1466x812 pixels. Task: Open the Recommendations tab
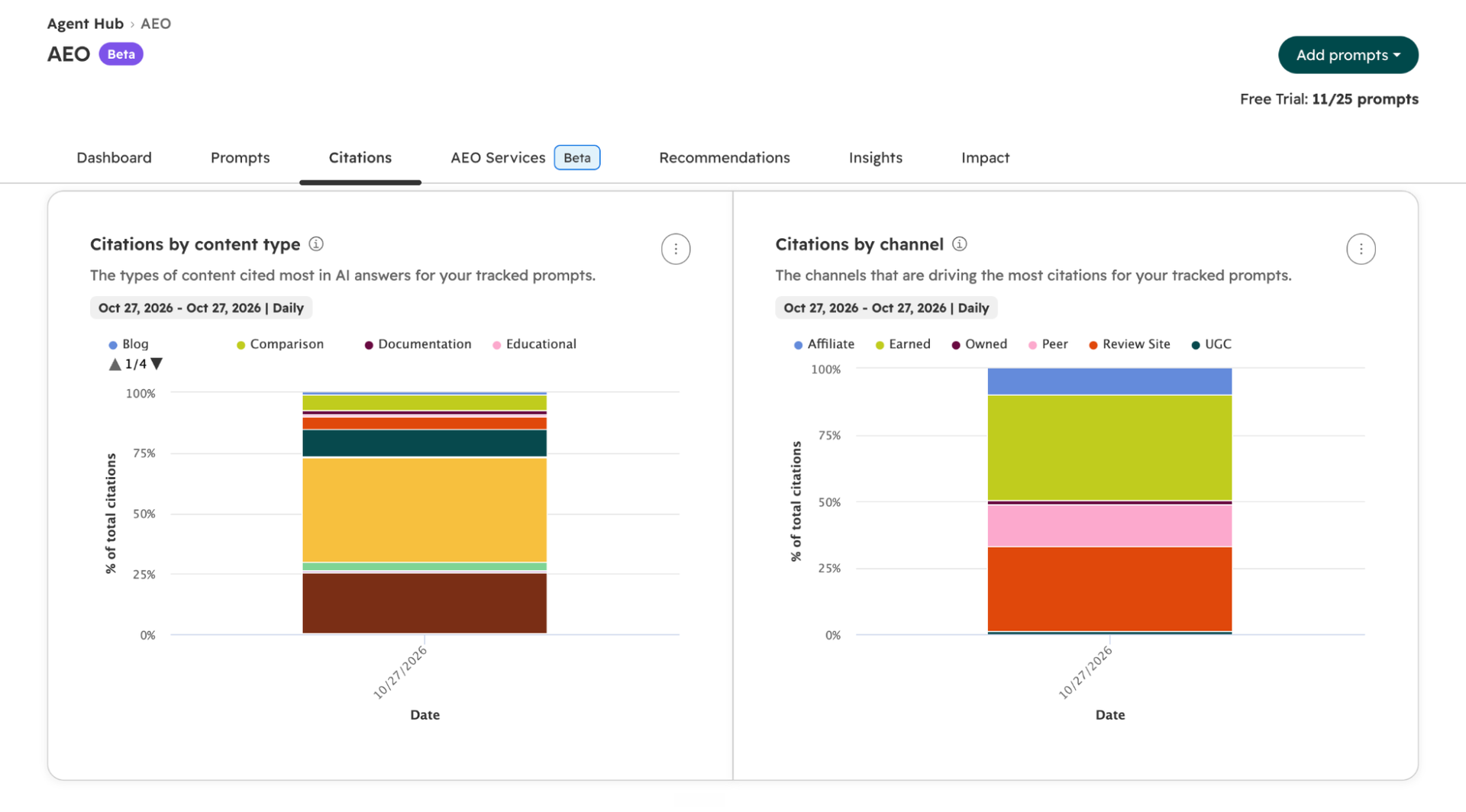(x=724, y=158)
